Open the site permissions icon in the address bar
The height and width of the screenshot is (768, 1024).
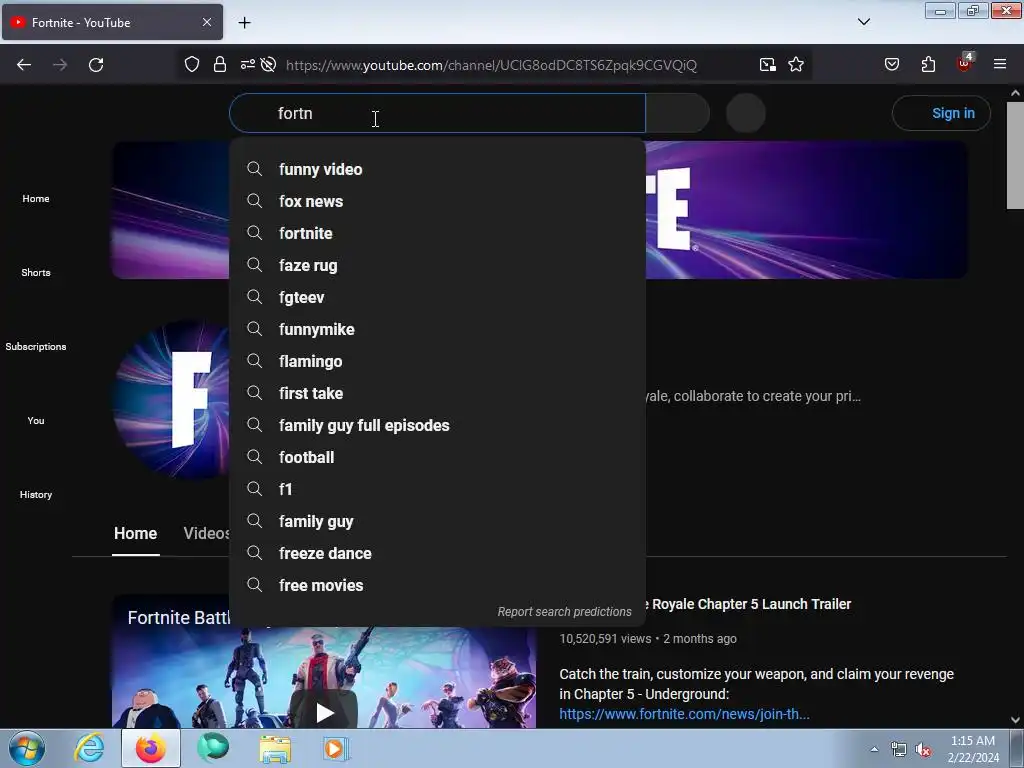[x=248, y=65]
